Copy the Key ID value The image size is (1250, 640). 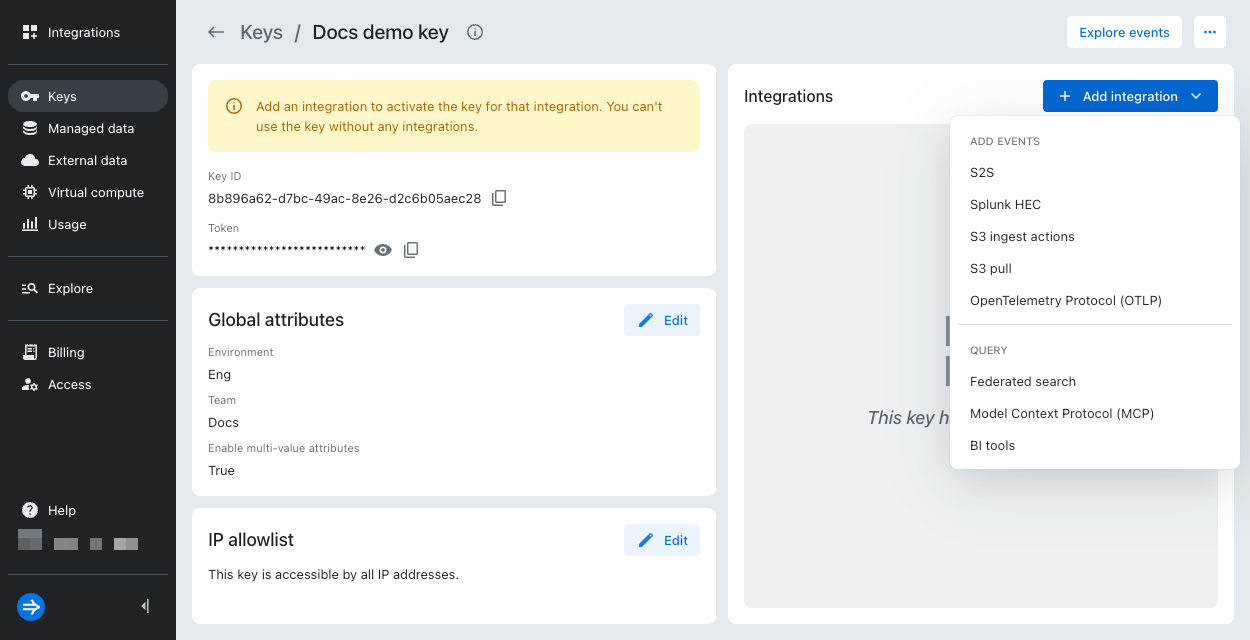[500, 198]
